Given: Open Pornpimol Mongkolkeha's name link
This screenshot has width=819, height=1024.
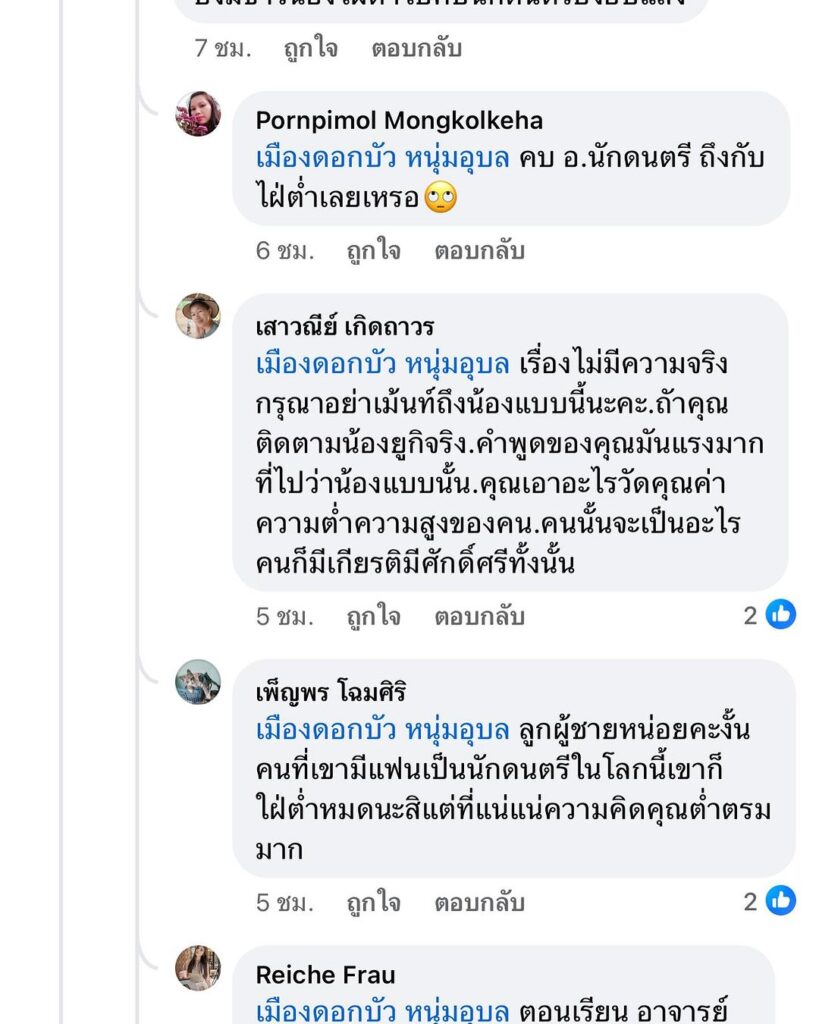Looking at the screenshot, I should coord(399,122).
